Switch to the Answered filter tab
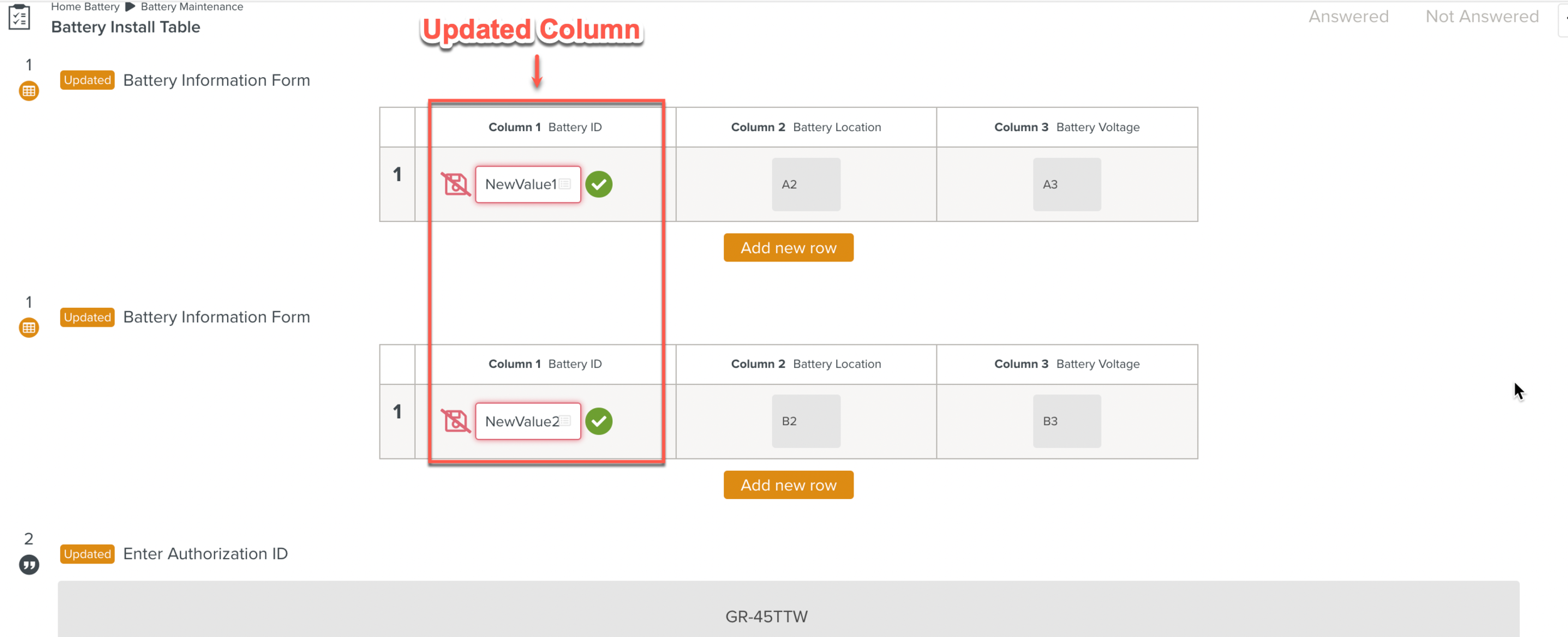The width and height of the screenshot is (1568, 637). tap(1348, 16)
